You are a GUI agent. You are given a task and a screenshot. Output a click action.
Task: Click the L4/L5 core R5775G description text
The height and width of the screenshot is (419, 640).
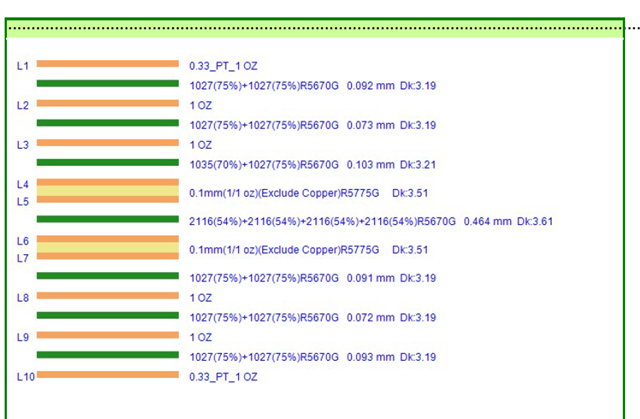point(284,193)
